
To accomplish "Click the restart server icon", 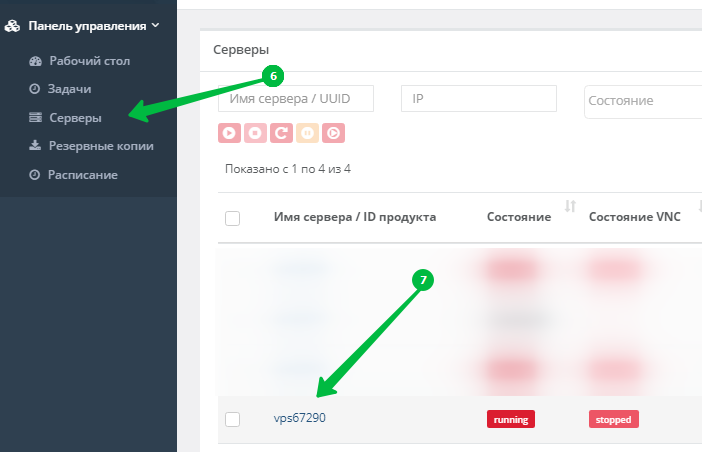I will pyautogui.click(x=281, y=133).
